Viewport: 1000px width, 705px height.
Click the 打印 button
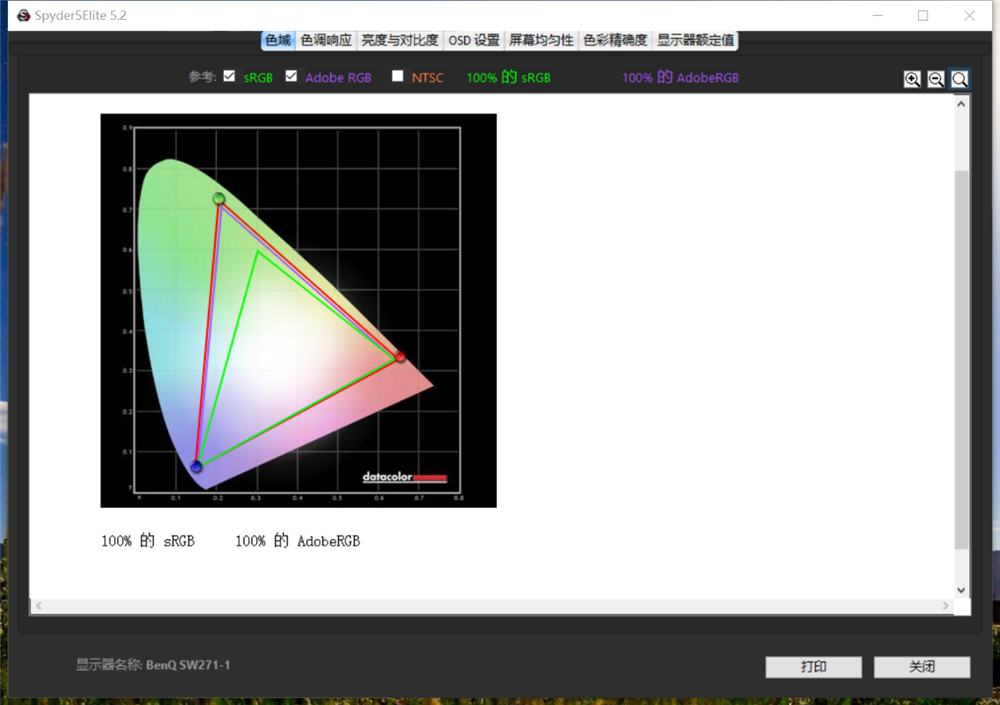tap(813, 667)
